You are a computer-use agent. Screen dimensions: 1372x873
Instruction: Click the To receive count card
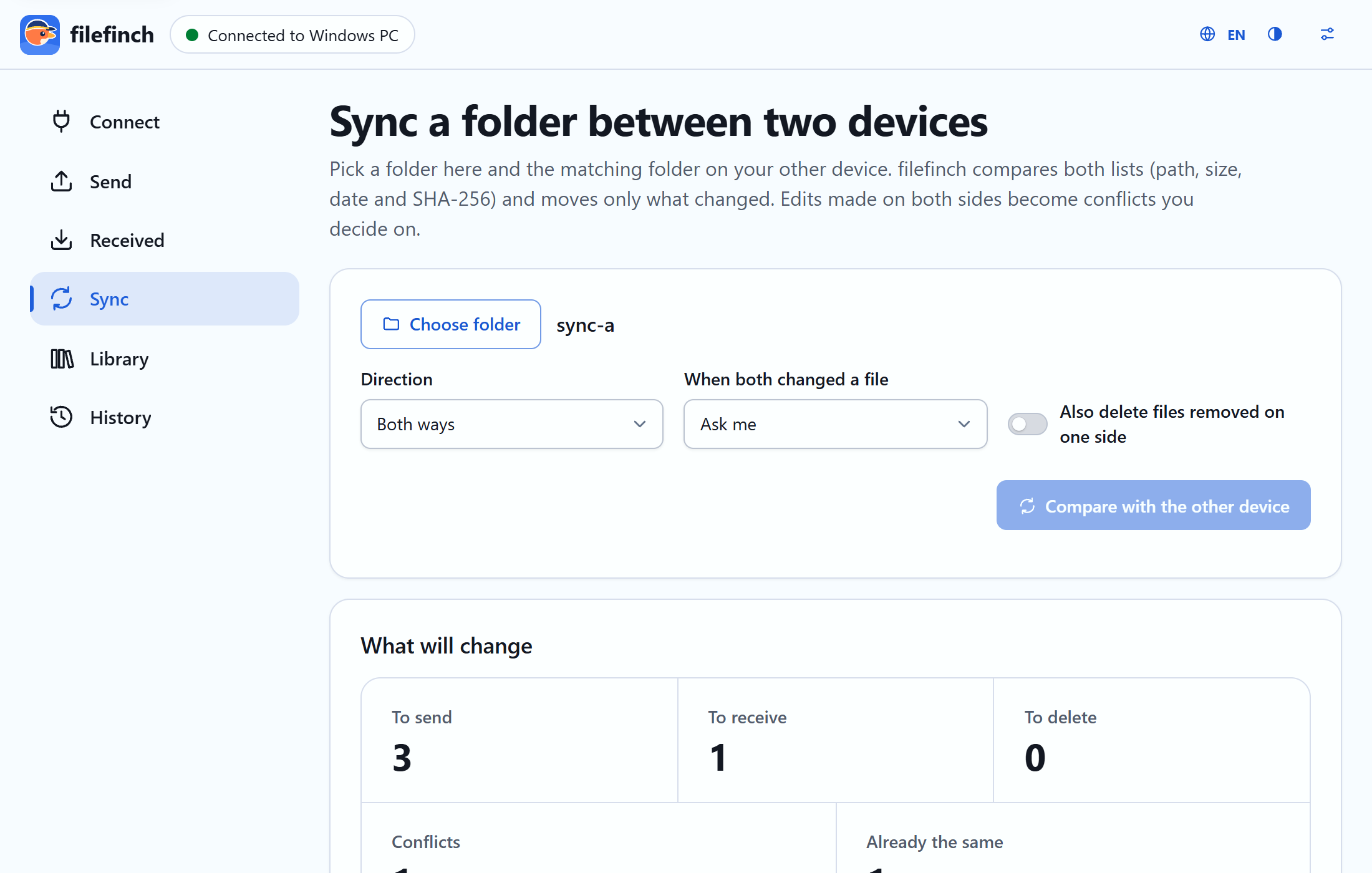(835, 740)
